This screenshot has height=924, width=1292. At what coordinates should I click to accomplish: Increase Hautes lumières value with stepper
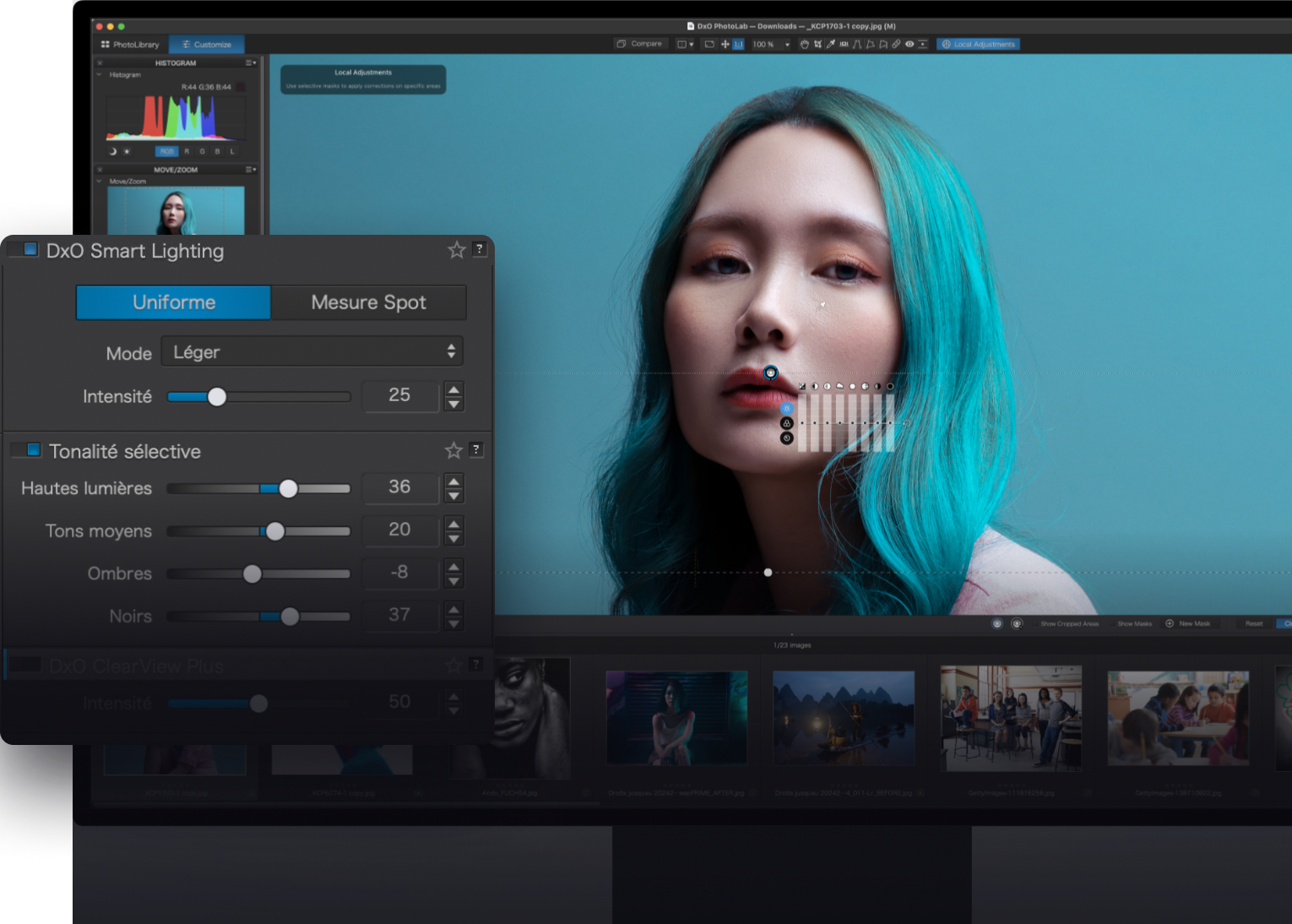click(453, 481)
